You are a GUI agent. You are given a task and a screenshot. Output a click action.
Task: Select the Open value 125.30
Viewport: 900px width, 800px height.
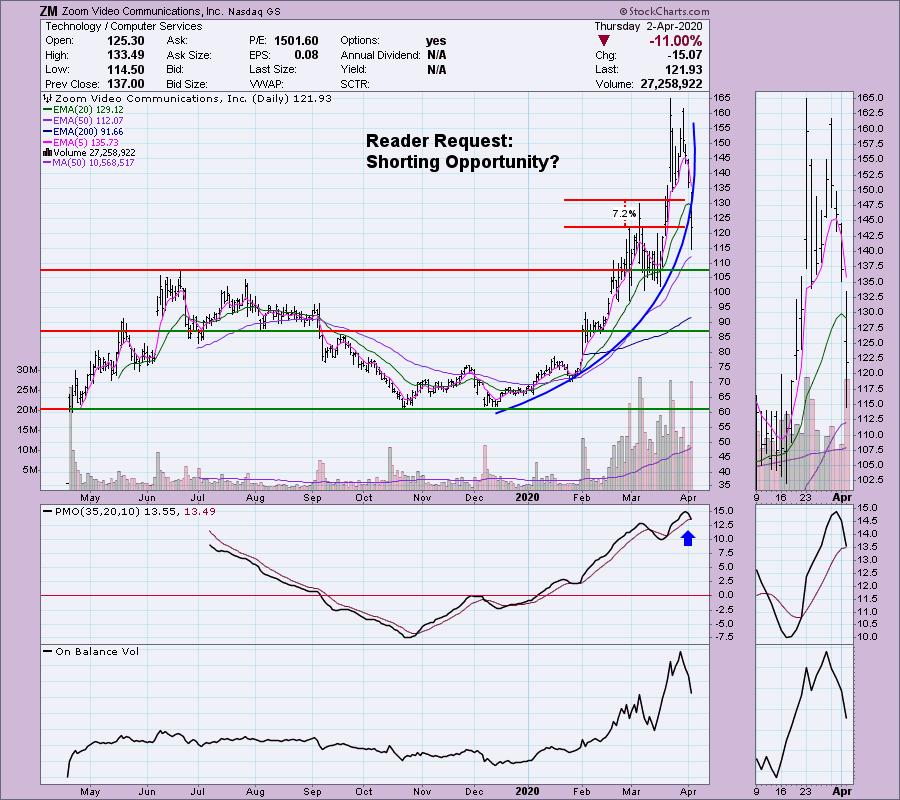125,41
